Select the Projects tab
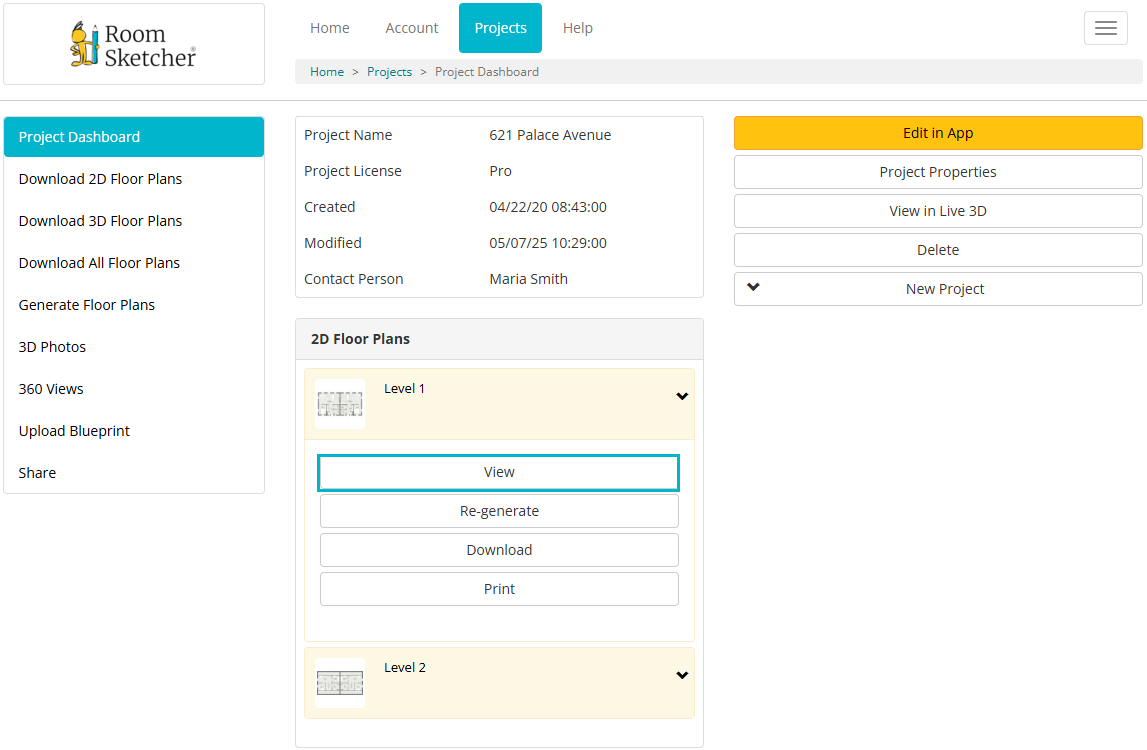 click(x=500, y=28)
